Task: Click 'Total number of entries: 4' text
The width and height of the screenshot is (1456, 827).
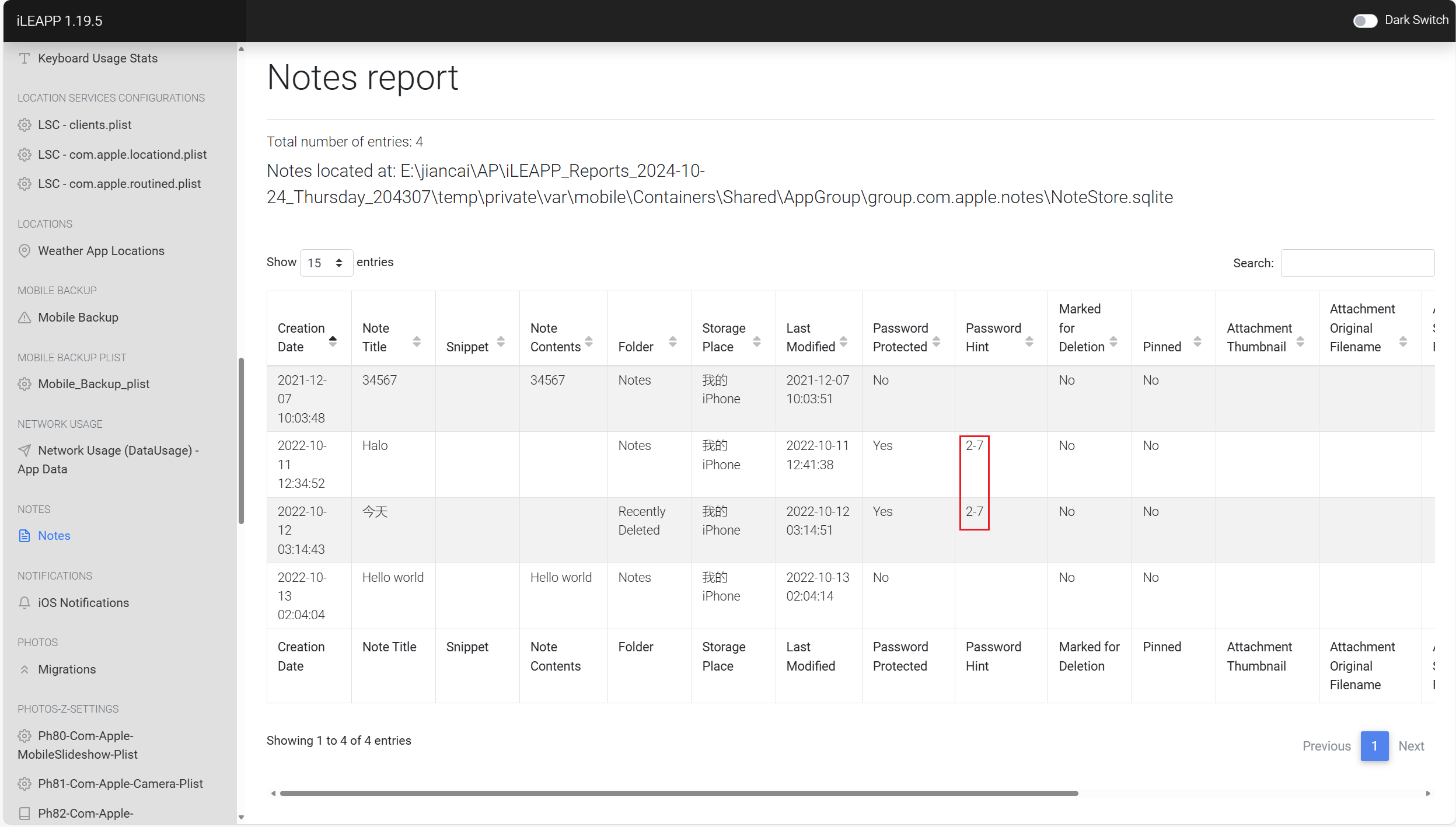Action: (x=345, y=142)
